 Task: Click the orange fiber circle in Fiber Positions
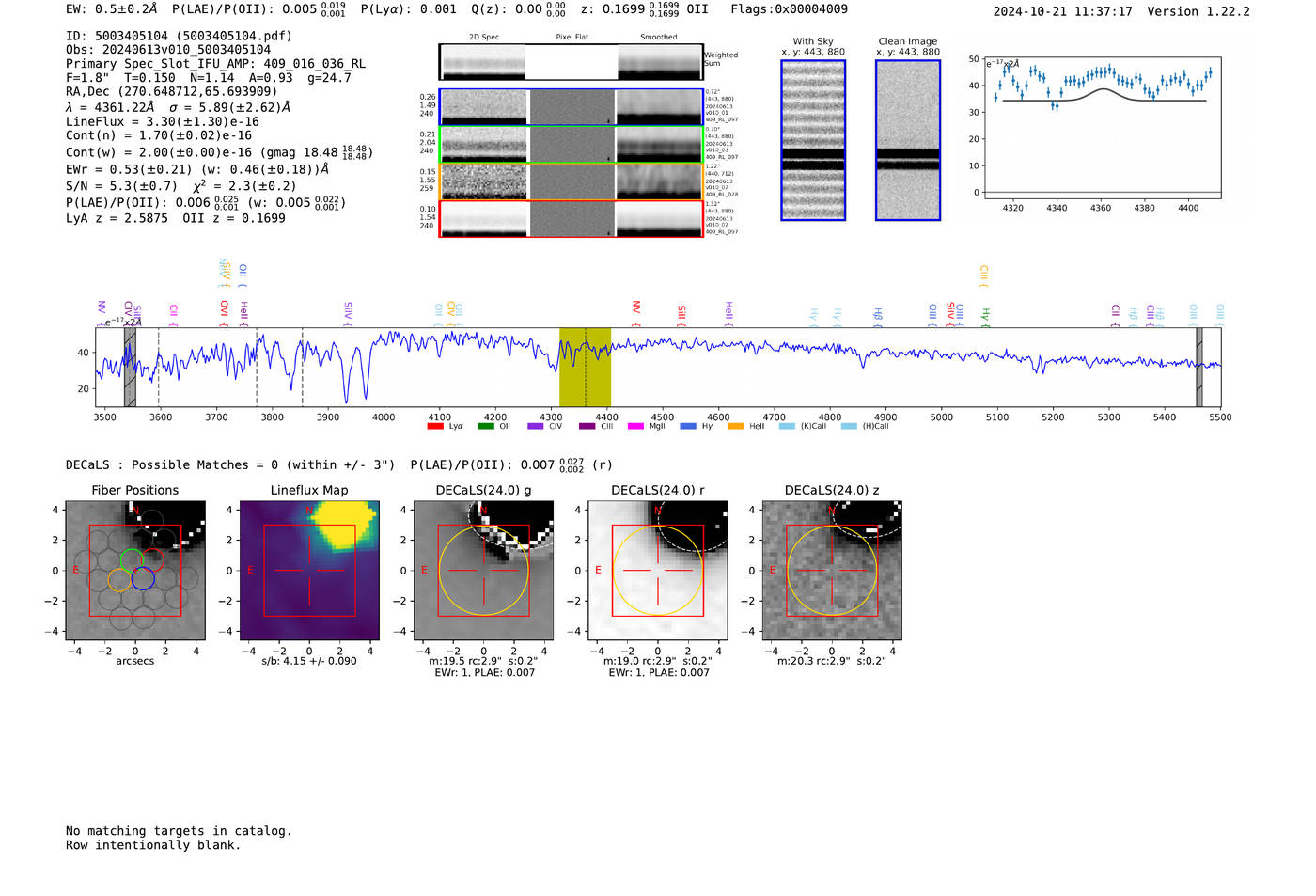coord(119,580)
